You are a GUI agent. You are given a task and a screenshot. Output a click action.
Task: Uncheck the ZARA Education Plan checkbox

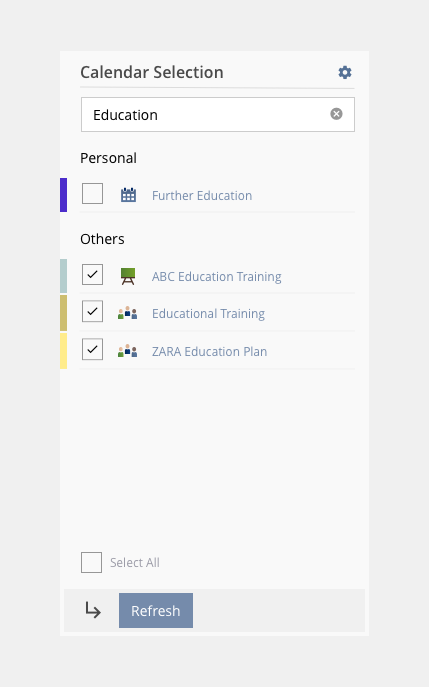click(x=92, y=349)
